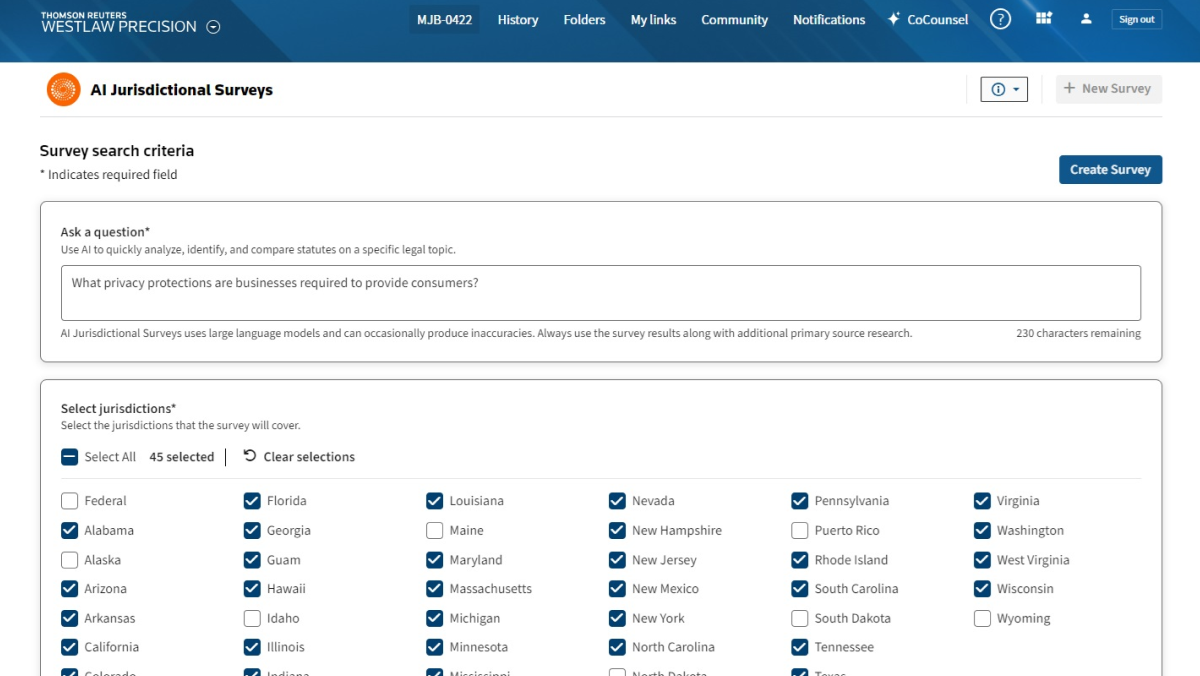The width and height of the screenshot is (1200, 676).
Task: Click the AI Jurisdictional Surveys orange logo
Action: pyautogui.click(x=63, y=89)
